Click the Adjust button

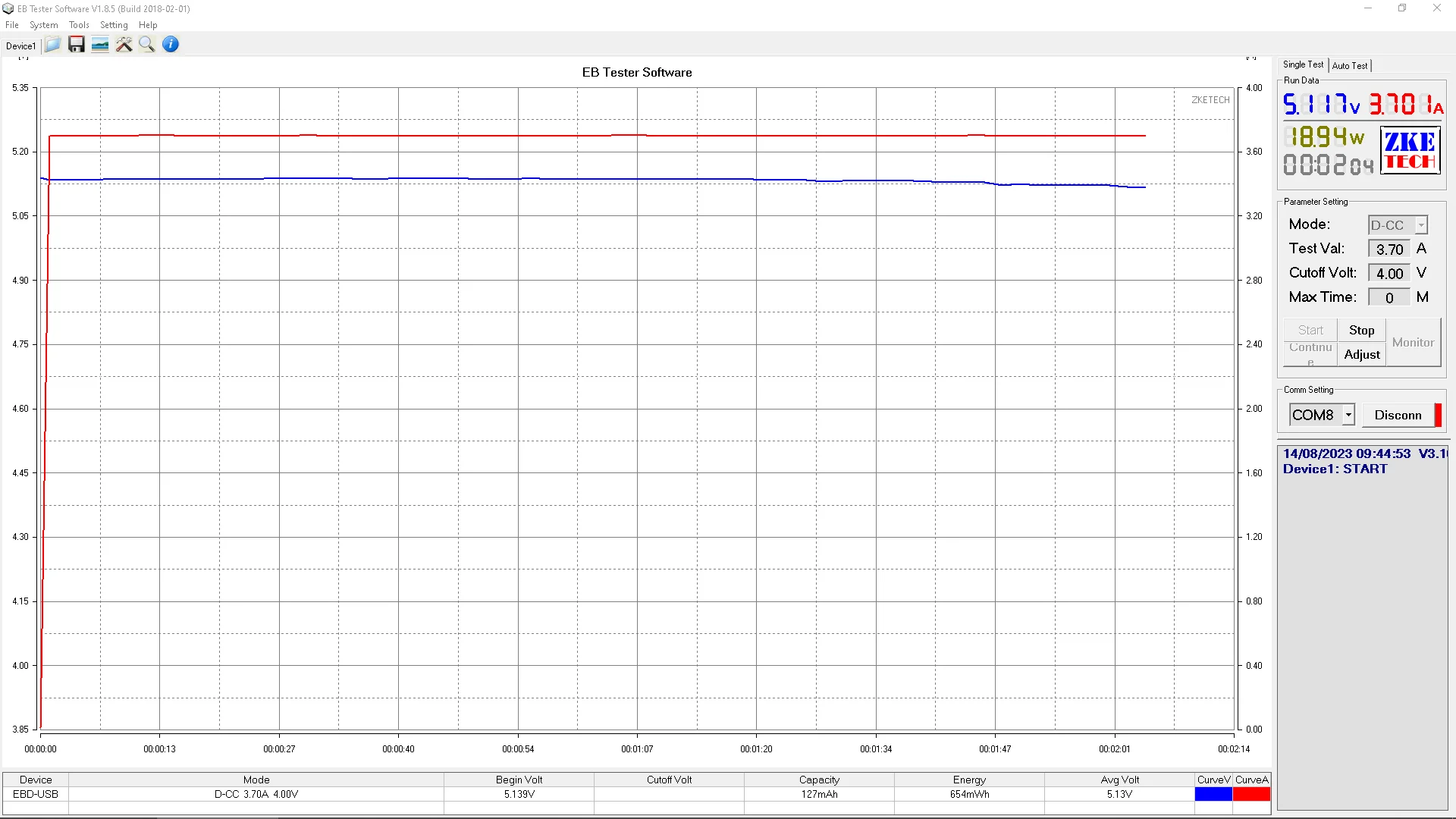point(1361,354)
